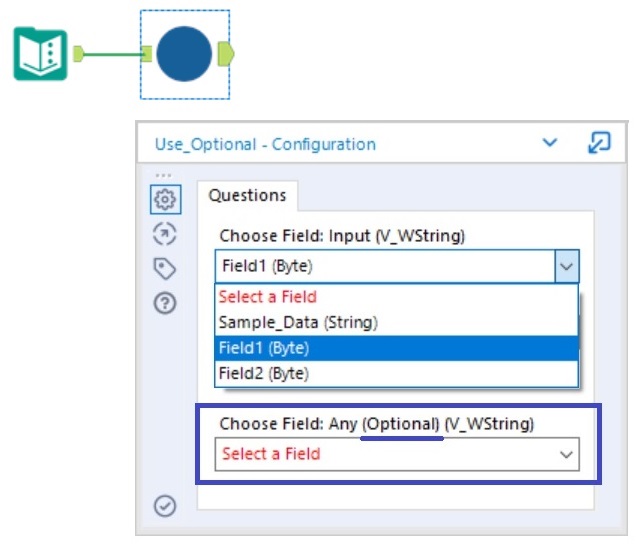
Task: Open the Annotation tag icon
Action: pos(166,268)
